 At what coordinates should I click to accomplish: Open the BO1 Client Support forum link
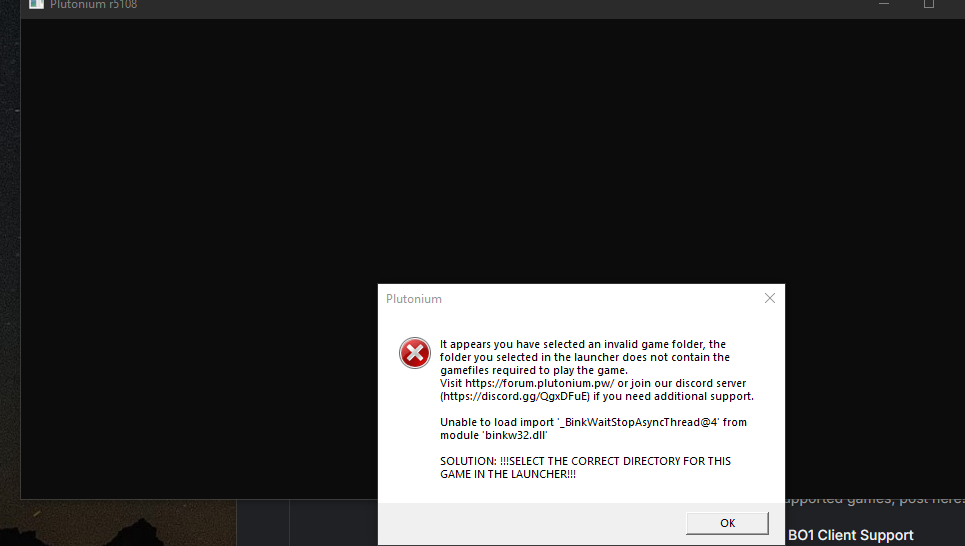coord(850,535)
